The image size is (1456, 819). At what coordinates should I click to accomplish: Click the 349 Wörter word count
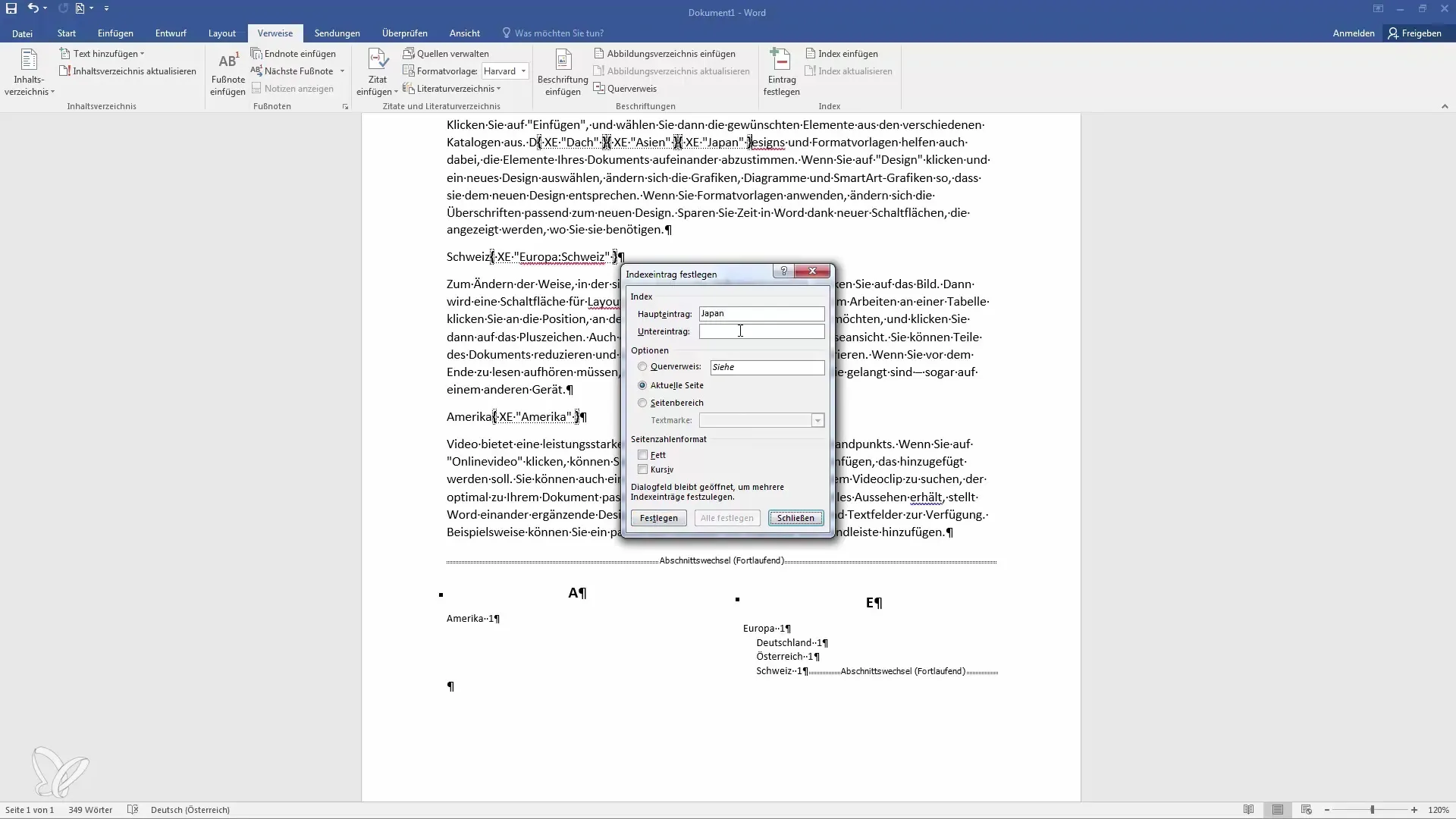click(90, 810)
